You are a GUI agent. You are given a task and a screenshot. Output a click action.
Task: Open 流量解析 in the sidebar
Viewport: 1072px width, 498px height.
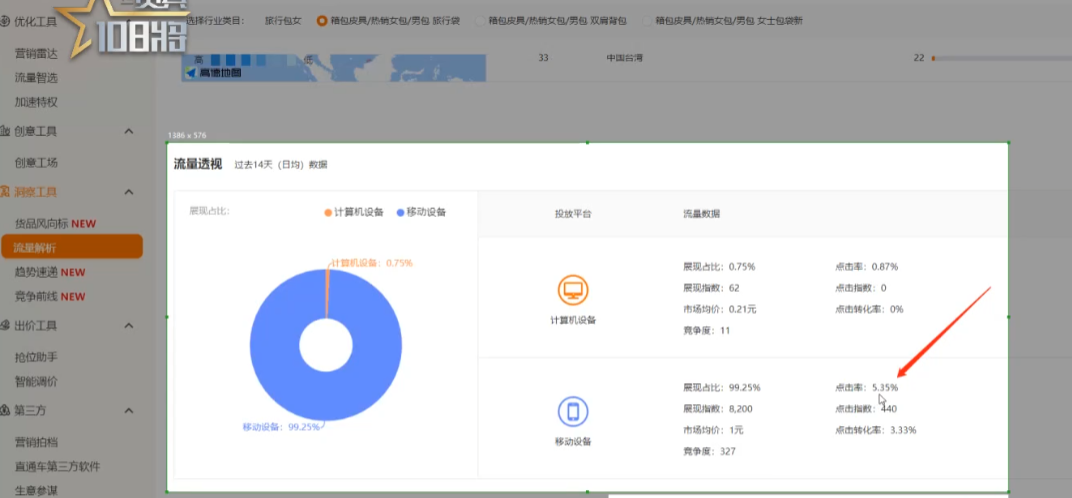[x=36, y=247]
